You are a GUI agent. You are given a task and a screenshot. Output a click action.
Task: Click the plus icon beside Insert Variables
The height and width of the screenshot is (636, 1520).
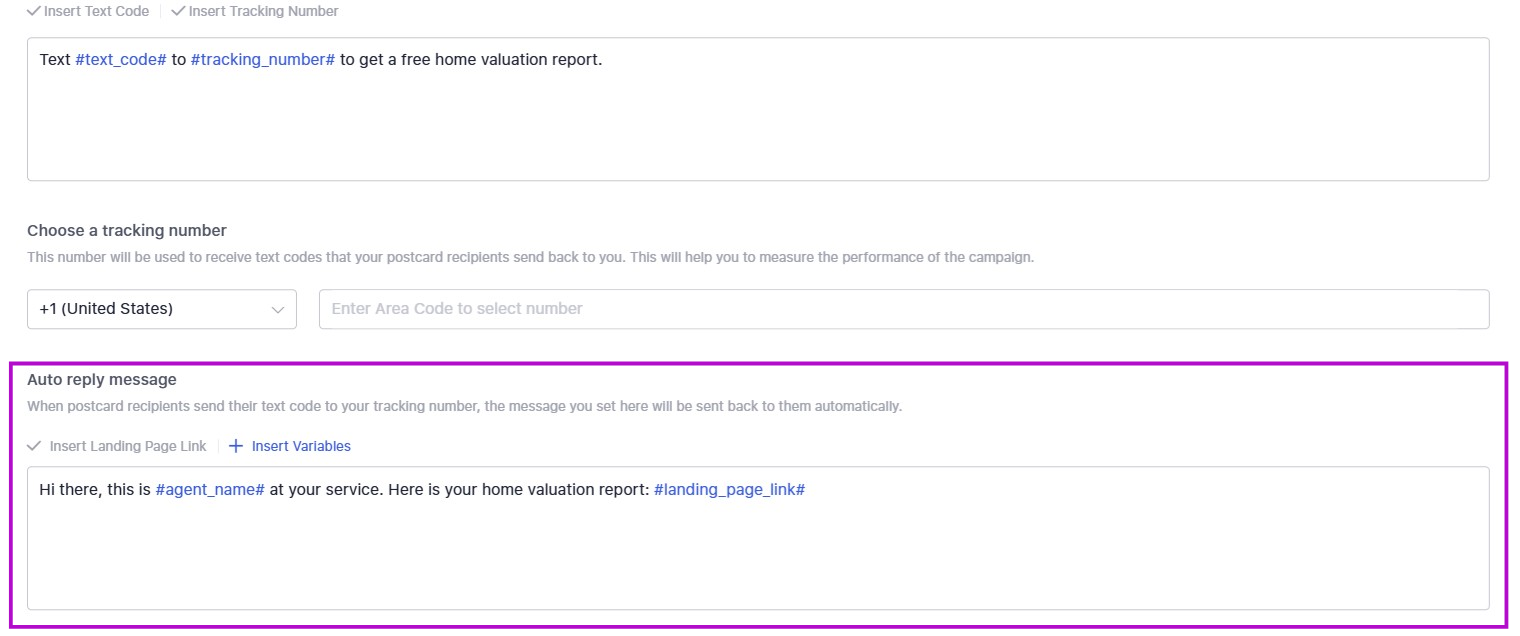click(236, 446)
